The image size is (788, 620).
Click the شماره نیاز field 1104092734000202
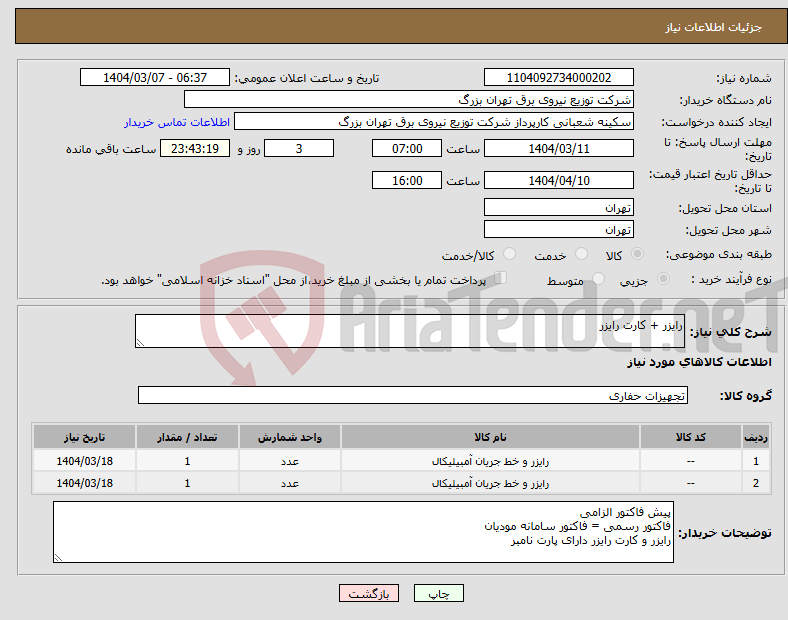pyautogui.click(x=558, y=77)
